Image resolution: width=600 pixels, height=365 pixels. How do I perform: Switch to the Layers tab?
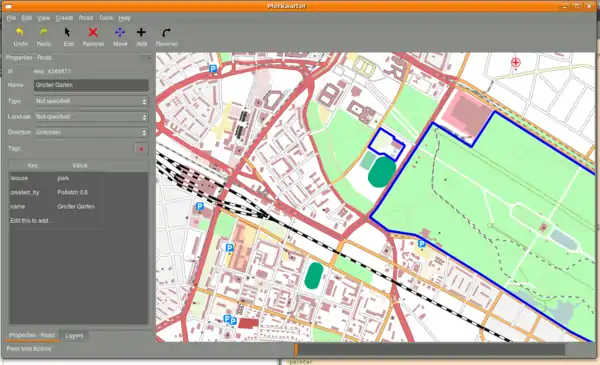74,336
